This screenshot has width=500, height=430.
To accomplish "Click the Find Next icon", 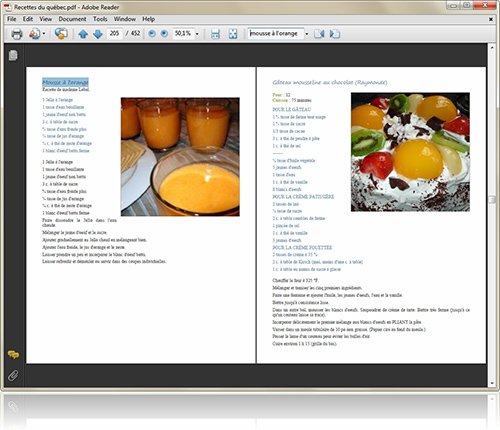I will point(335,34).
